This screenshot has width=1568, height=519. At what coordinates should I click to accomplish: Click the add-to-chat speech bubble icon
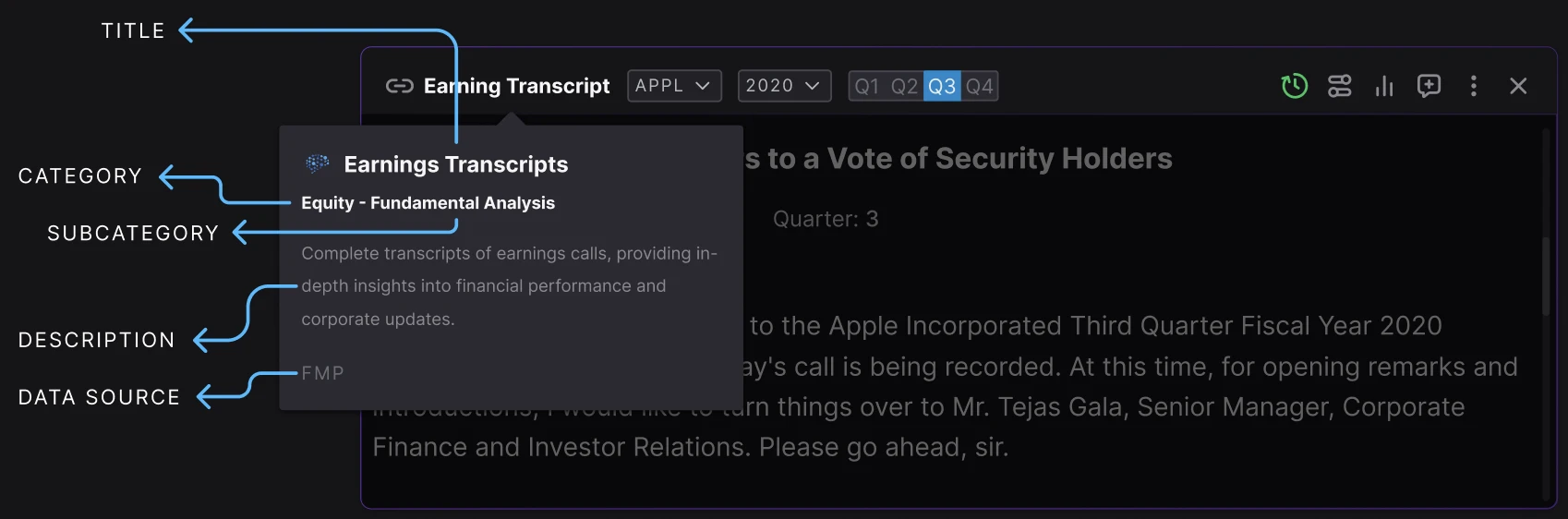point(1429,86)
